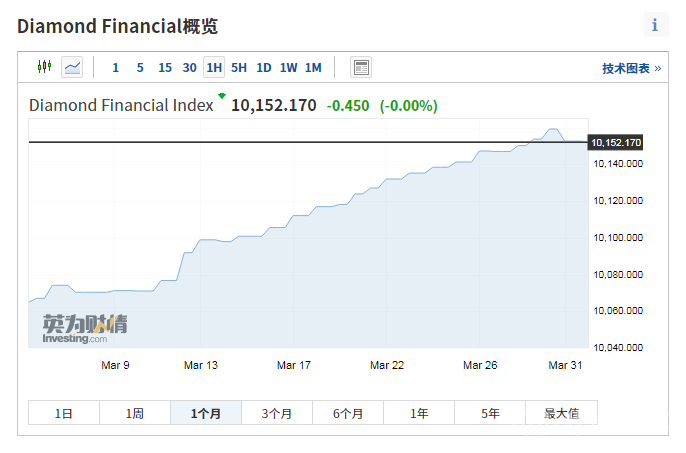Choose the 30 minute interval
The image size is (686, 453).
coord(190,68)
